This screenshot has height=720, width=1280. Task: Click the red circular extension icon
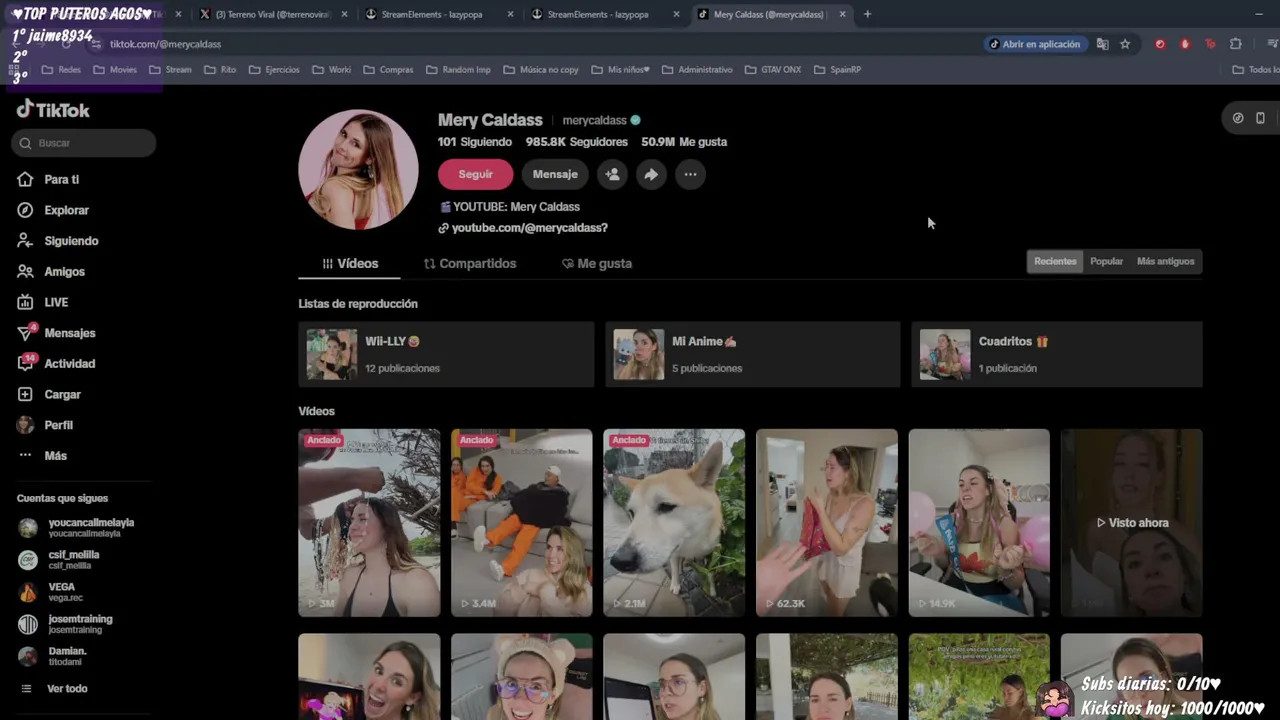pyautogui.click(x=1160, y=44)
